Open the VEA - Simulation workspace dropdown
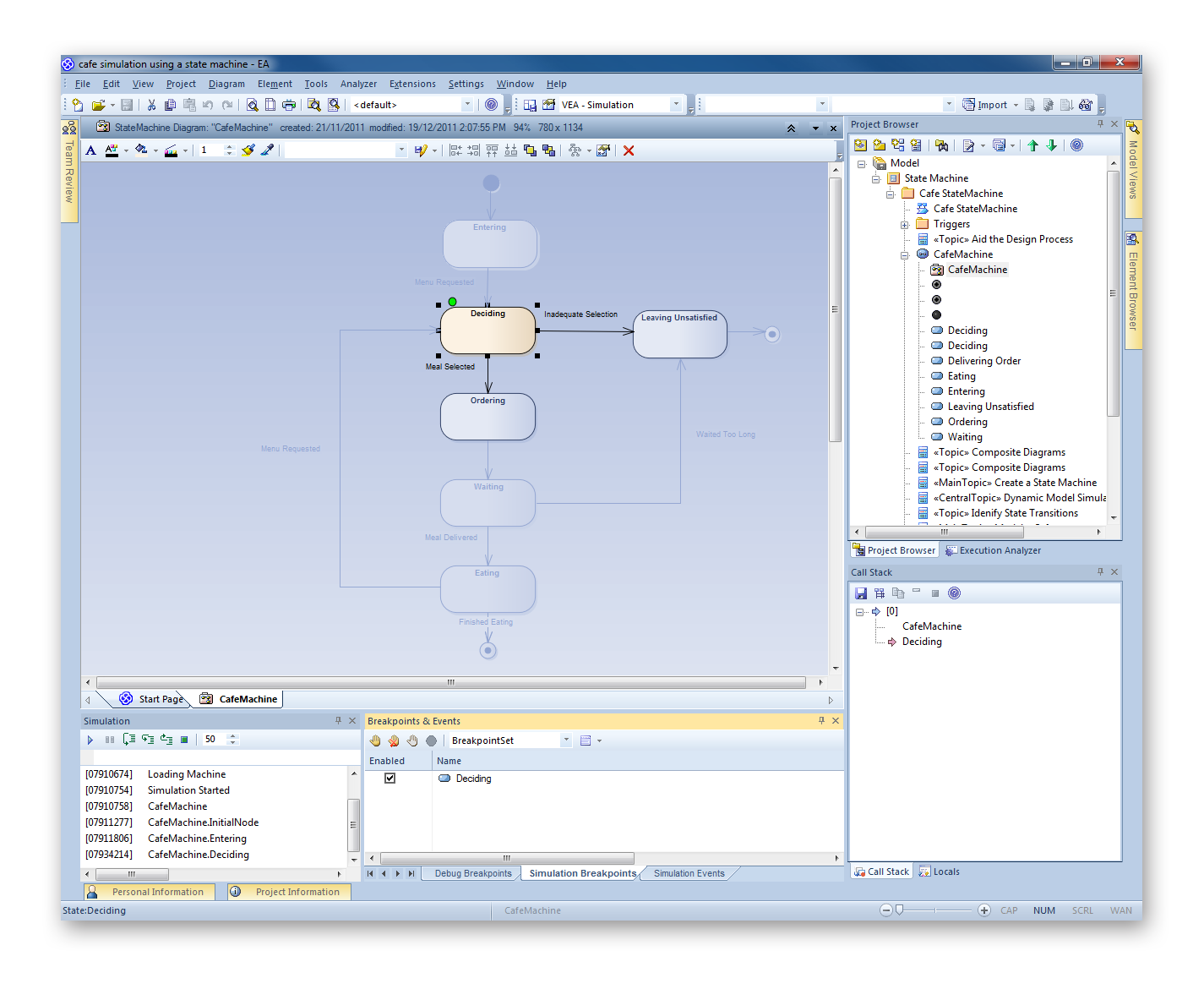The width and height of the screenshot is (1204, 989). coord(675,105)
